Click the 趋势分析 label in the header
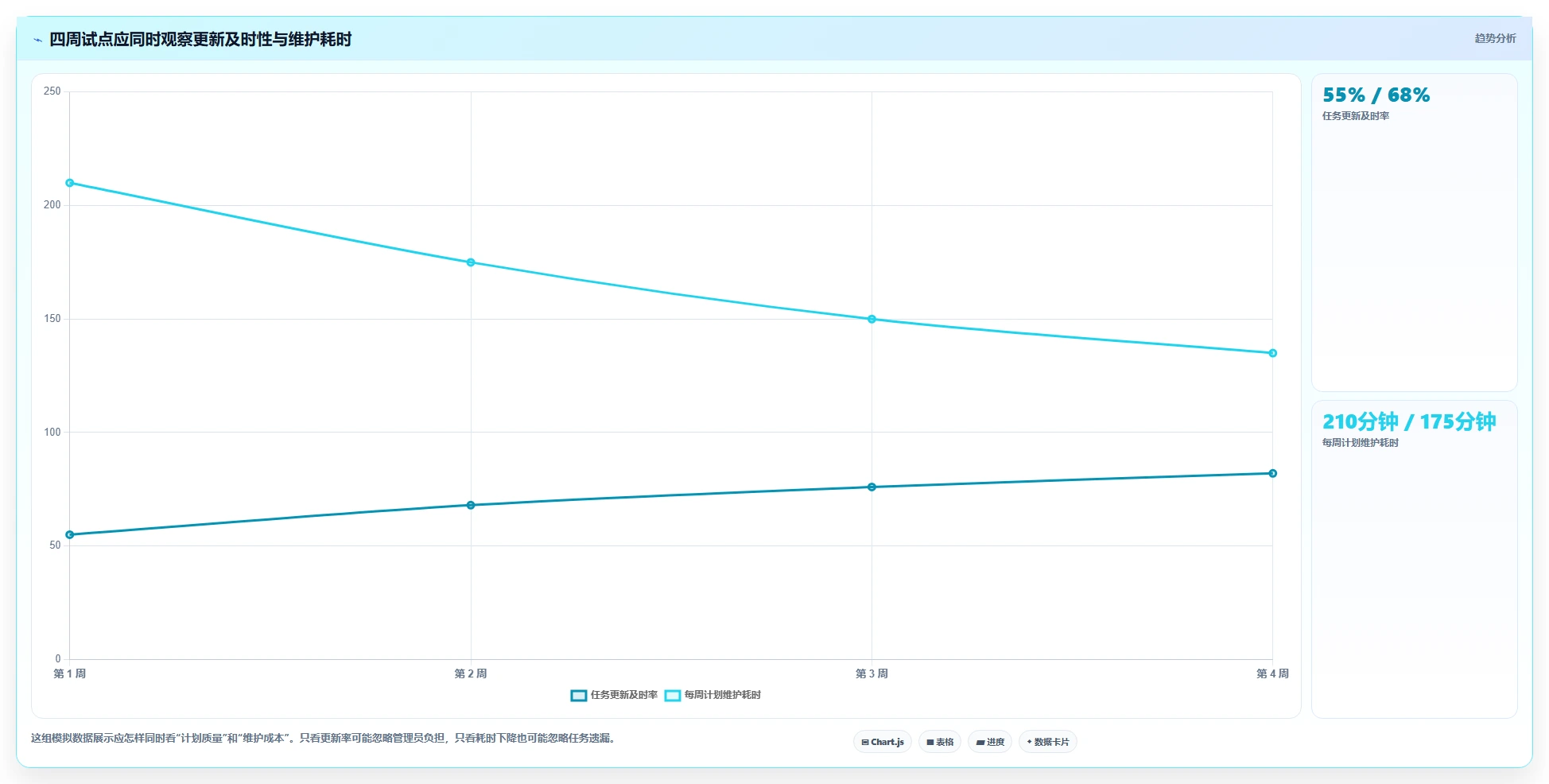 pos(1495,38)
